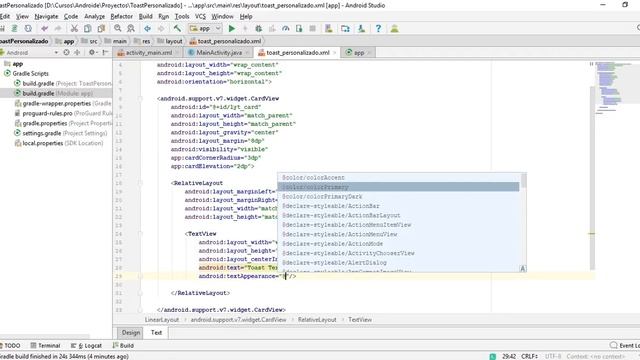Click autocomplete popup scrollbar
Screen dimensions: 640x360
523,180
